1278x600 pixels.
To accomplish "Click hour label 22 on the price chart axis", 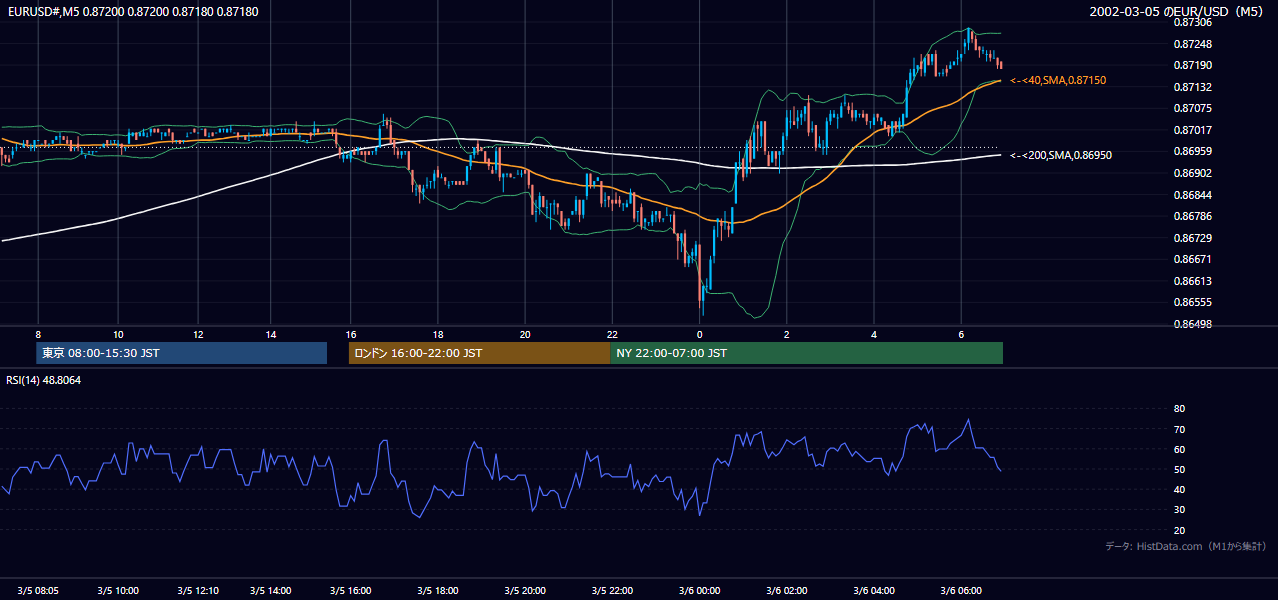I will pyautogui.click(x=612, y=334).
